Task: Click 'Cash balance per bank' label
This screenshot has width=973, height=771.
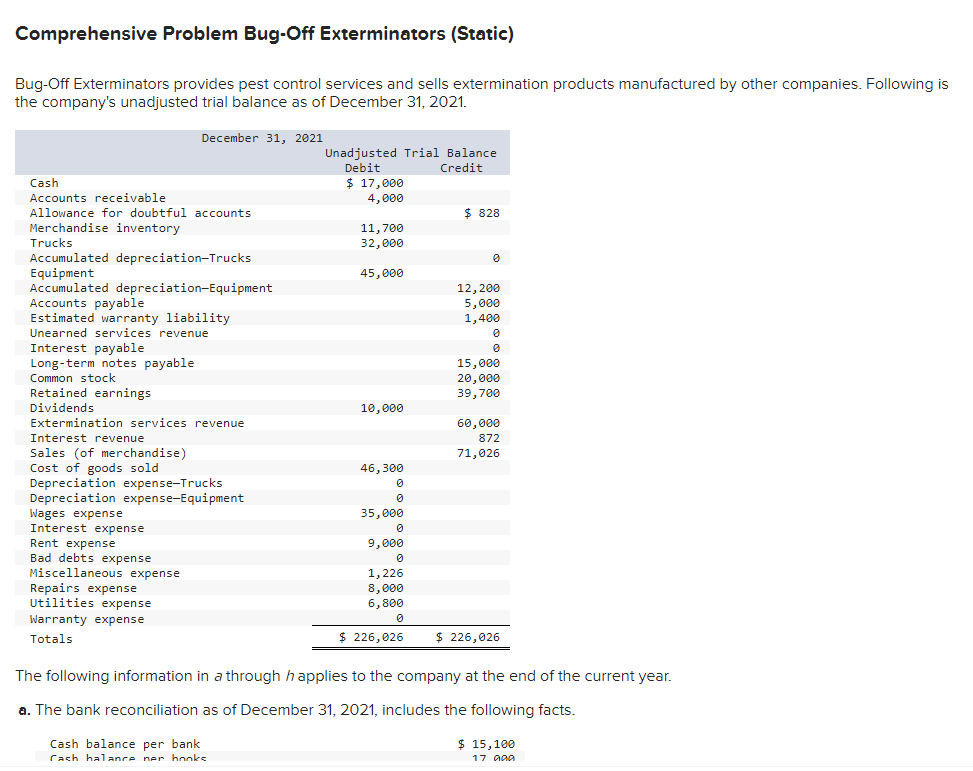Action: pos(125,744)
